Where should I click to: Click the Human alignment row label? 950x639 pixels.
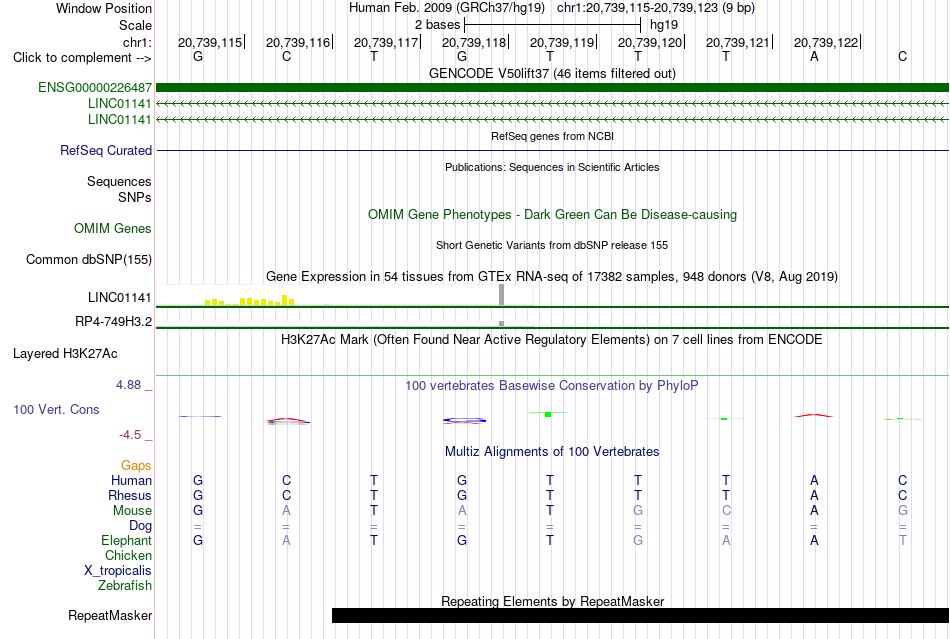point(131,480)
